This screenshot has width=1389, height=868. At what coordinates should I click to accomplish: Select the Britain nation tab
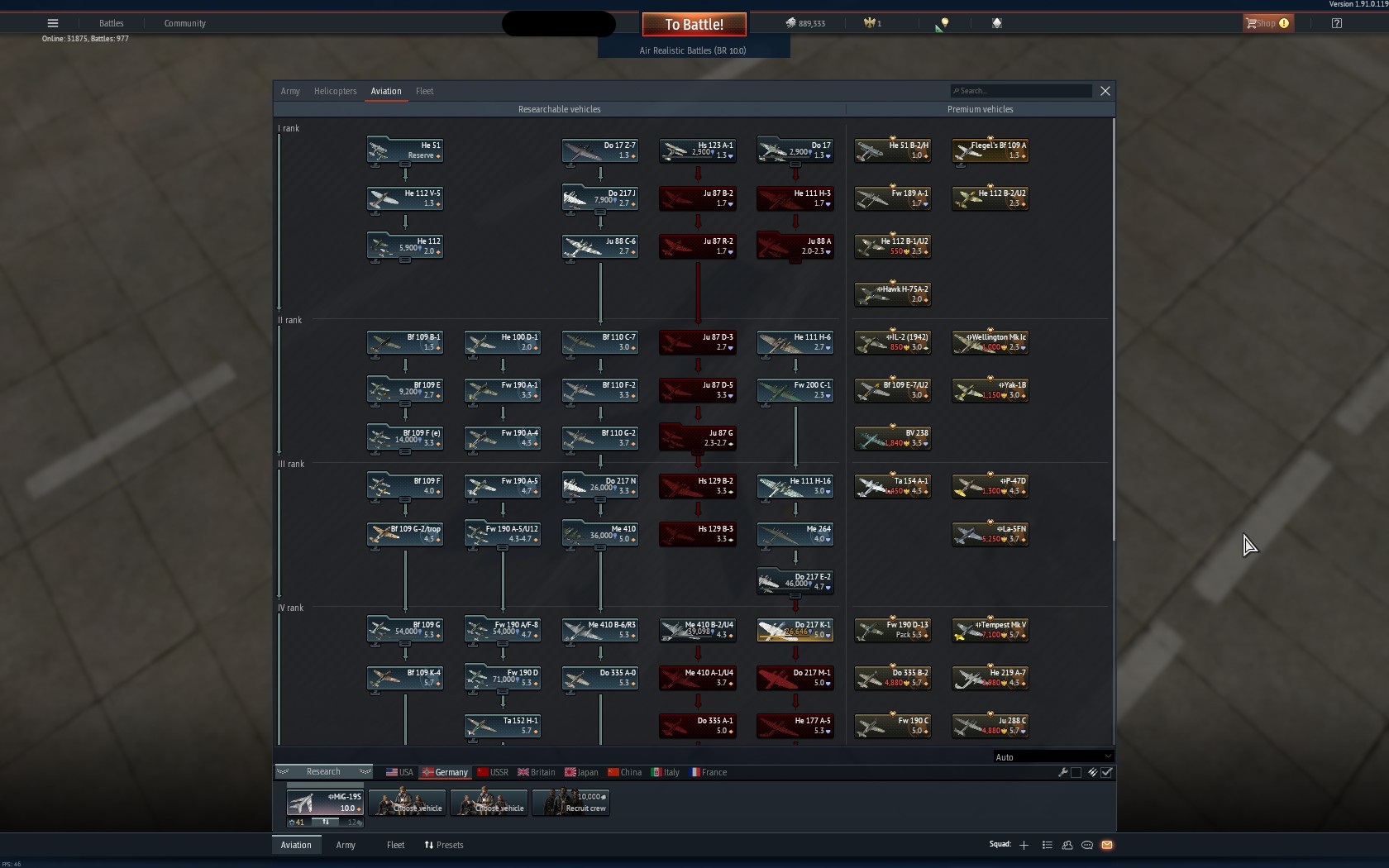[x=537, y=772]
